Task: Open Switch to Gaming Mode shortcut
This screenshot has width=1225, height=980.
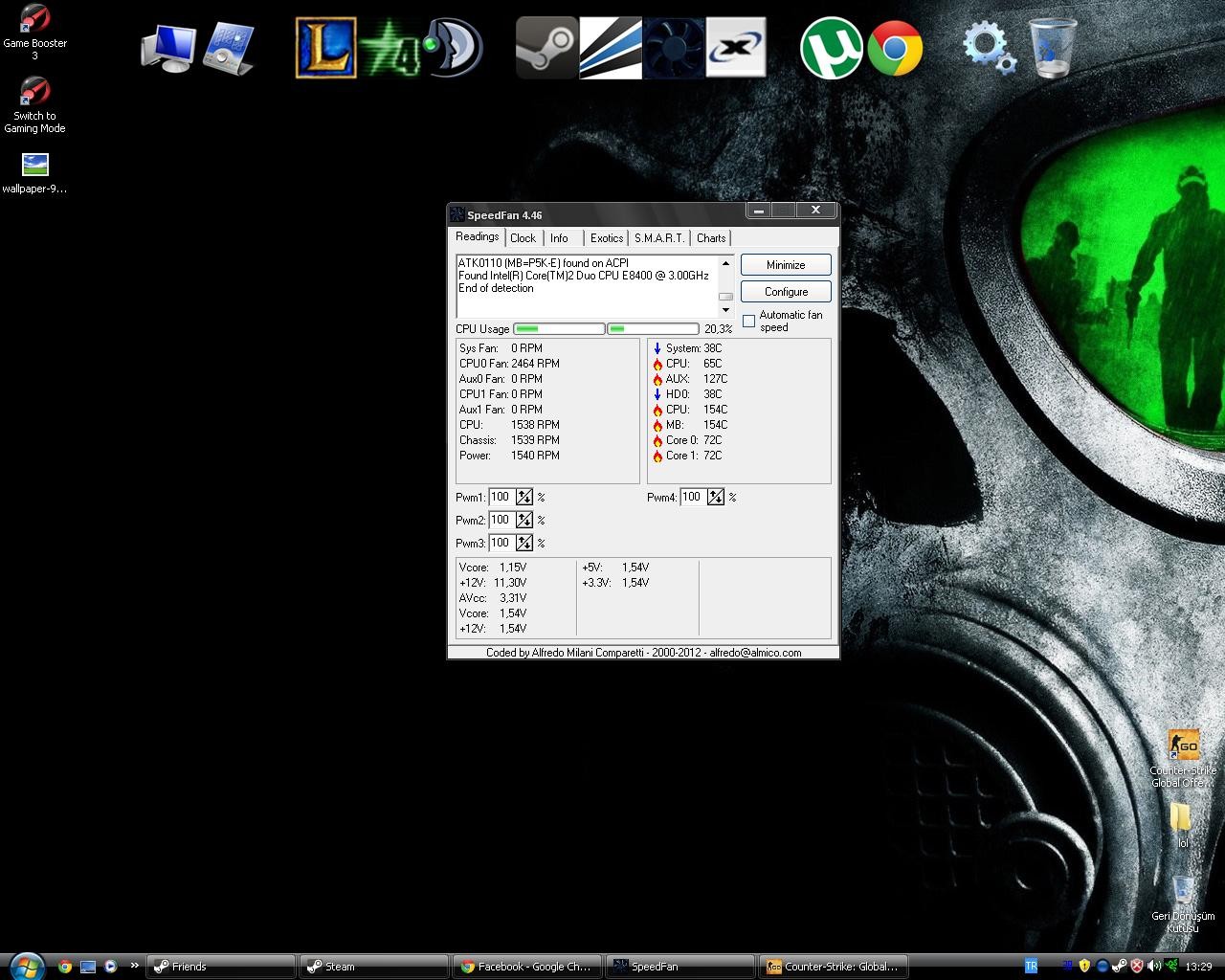Action: coord(35,105)
